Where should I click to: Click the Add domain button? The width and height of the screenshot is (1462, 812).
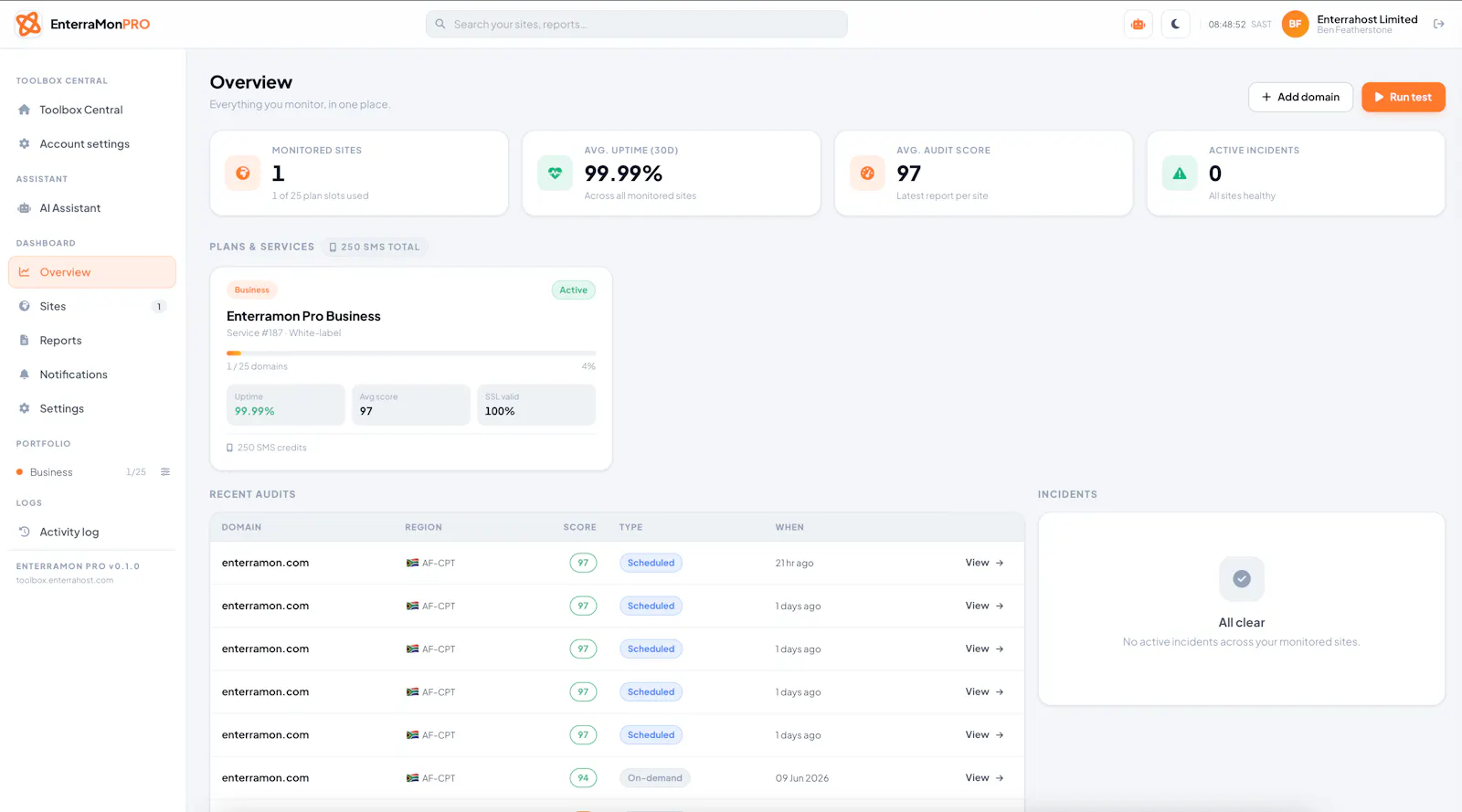pos(1300,97)
